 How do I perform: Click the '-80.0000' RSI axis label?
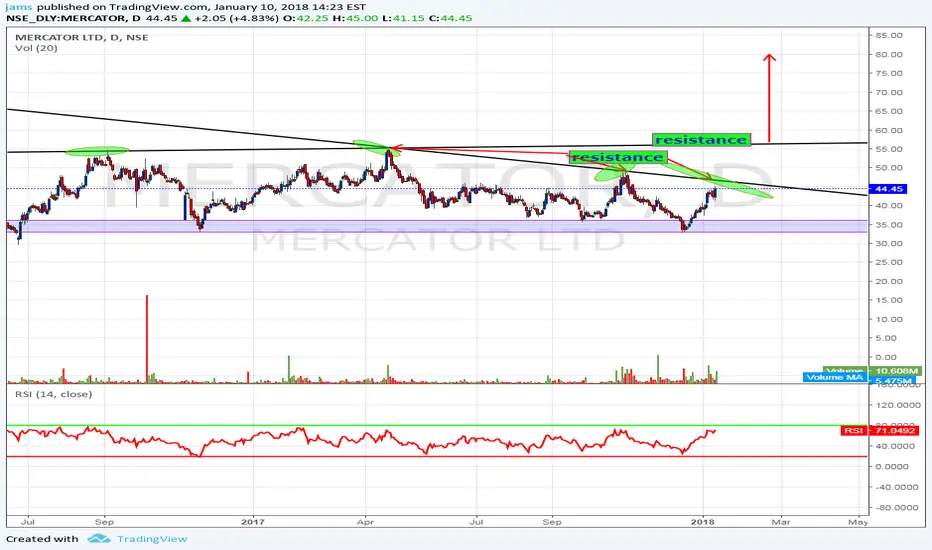(896, 508)
